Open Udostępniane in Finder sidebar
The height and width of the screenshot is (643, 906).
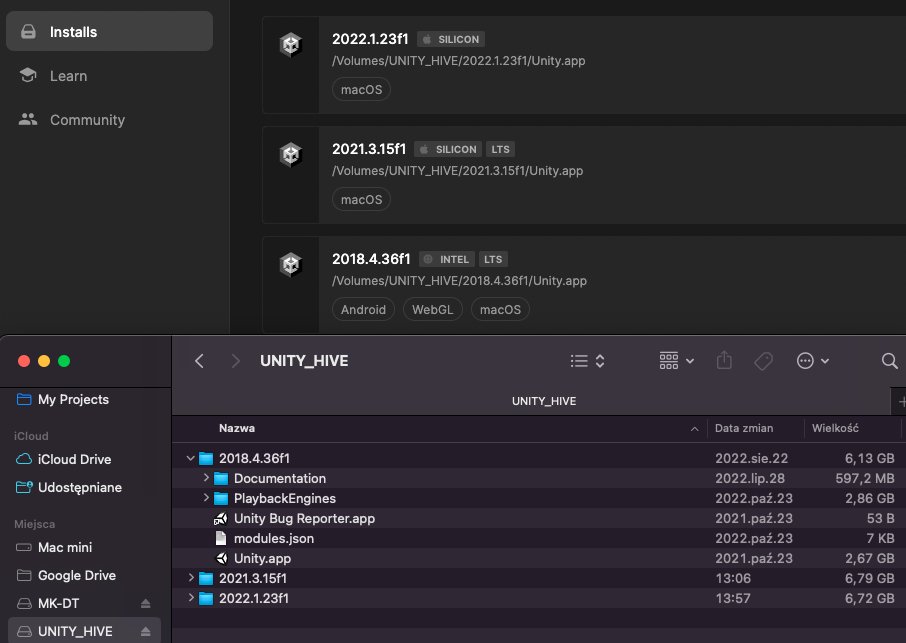[x=80, y=487]
